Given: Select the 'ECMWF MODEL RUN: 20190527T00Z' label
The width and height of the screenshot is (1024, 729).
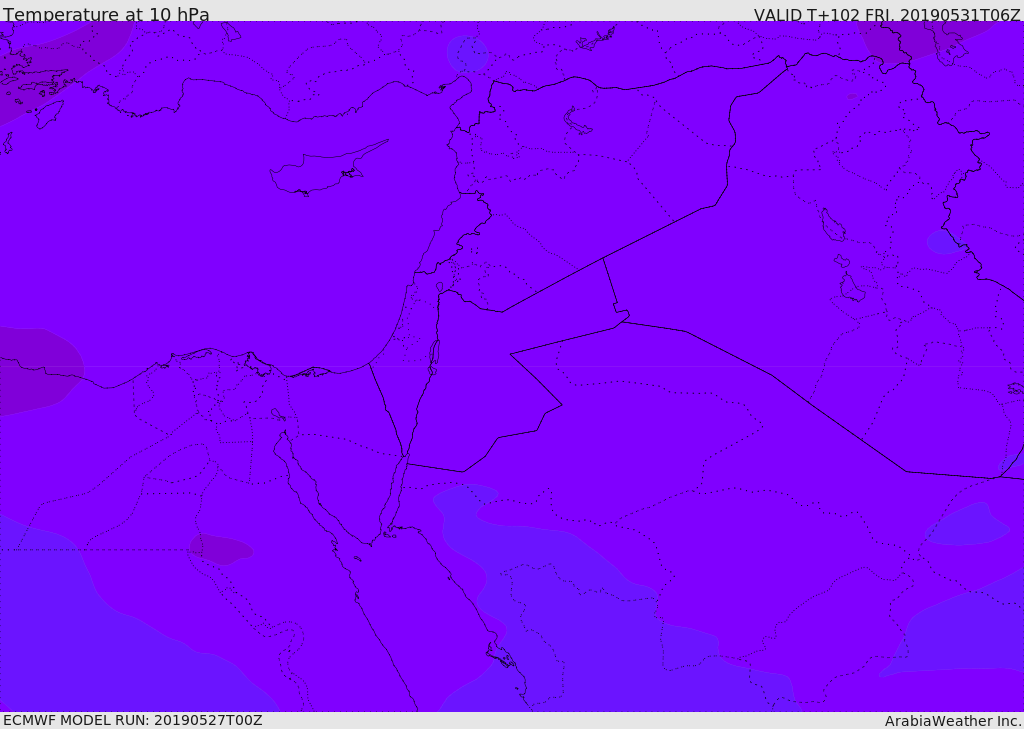Looking at the screenshot, I should [133, 720].
